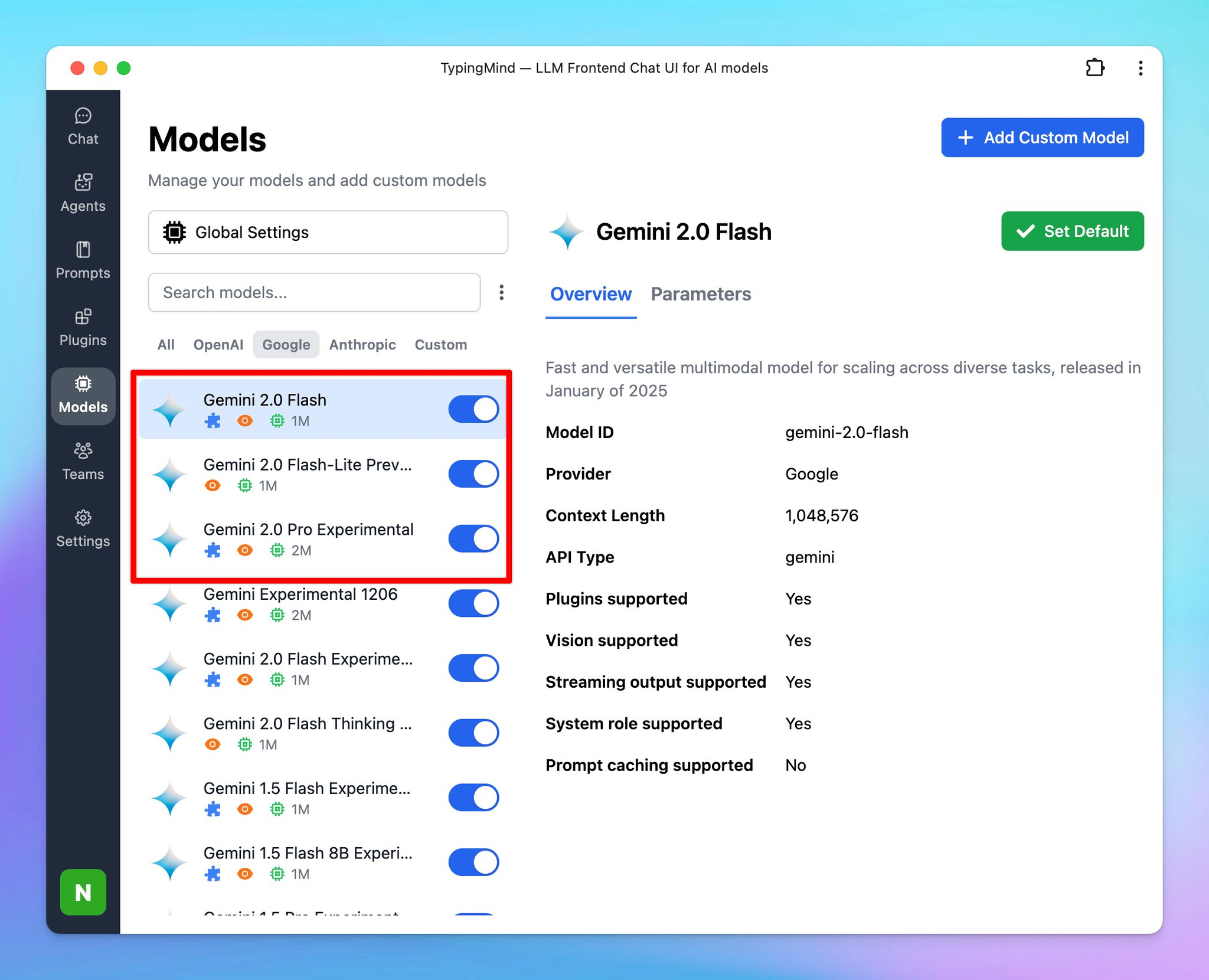Click the extensions puzzle icon in the title bar
Screen dimensions: 1209x980
coord(1094,68)
